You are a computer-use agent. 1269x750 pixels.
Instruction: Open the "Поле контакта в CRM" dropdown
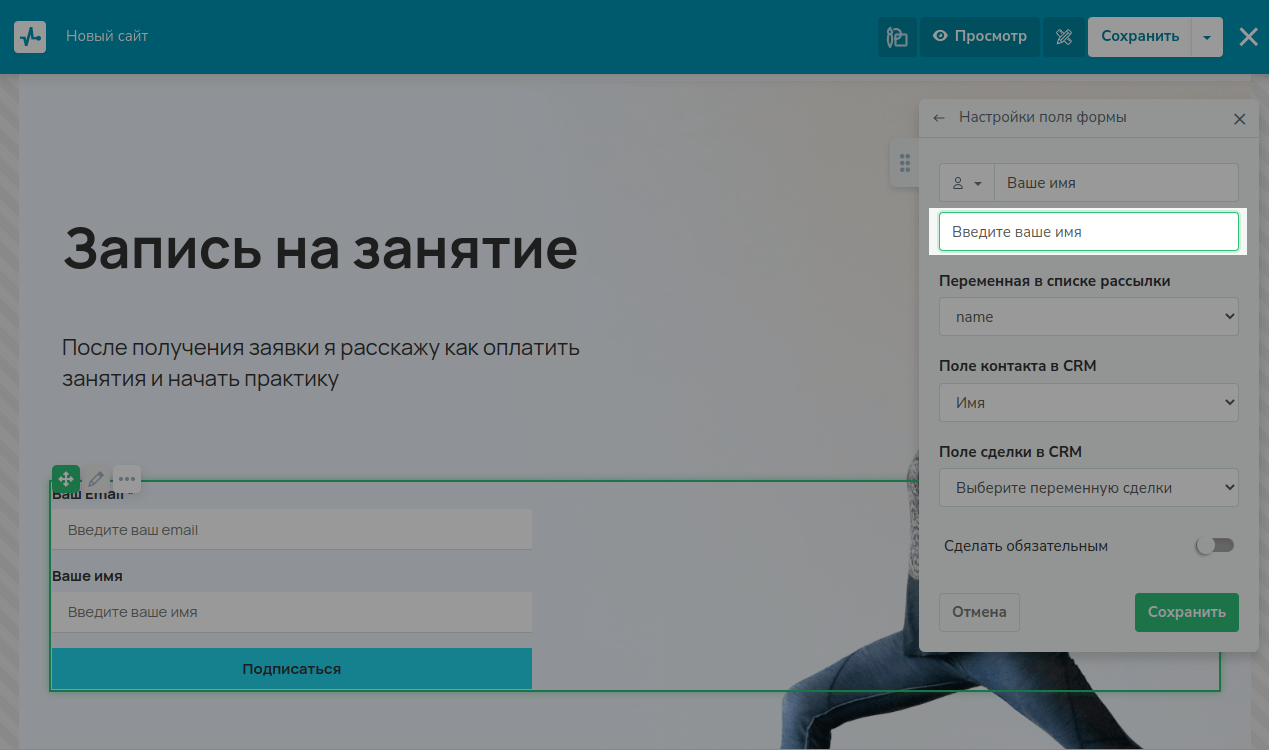[1088, 403]
